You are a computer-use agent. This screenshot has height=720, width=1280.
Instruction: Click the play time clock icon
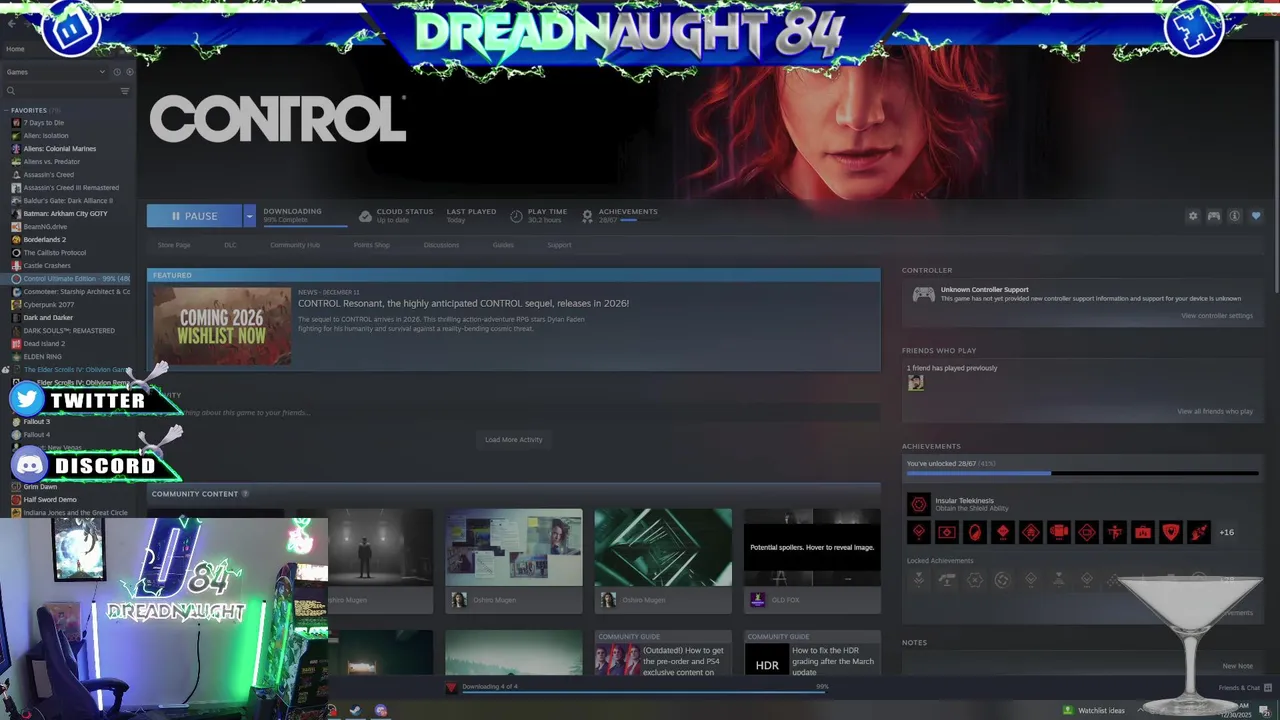point(516,216)
